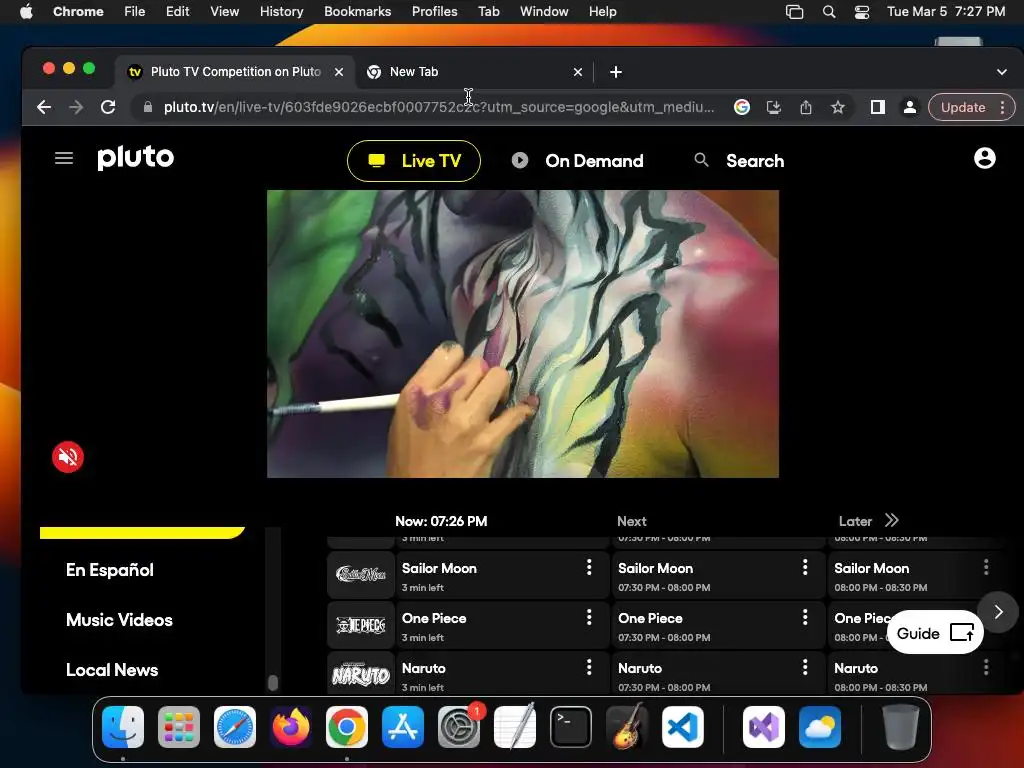
Task: Open the full Guide button
Action: pos(935,633)
